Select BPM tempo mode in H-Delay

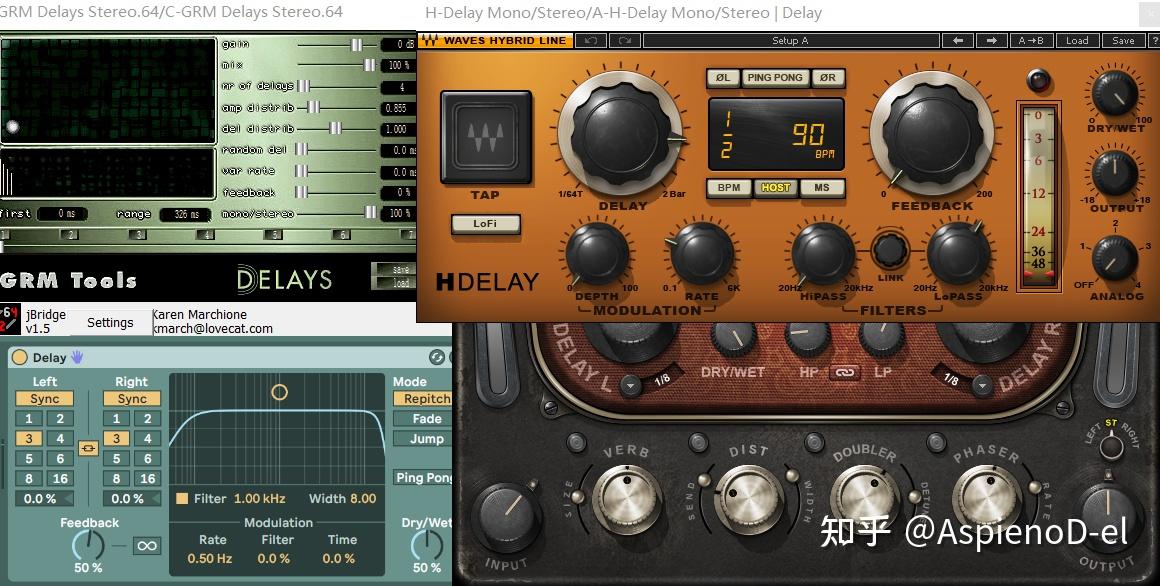point(729,187)
